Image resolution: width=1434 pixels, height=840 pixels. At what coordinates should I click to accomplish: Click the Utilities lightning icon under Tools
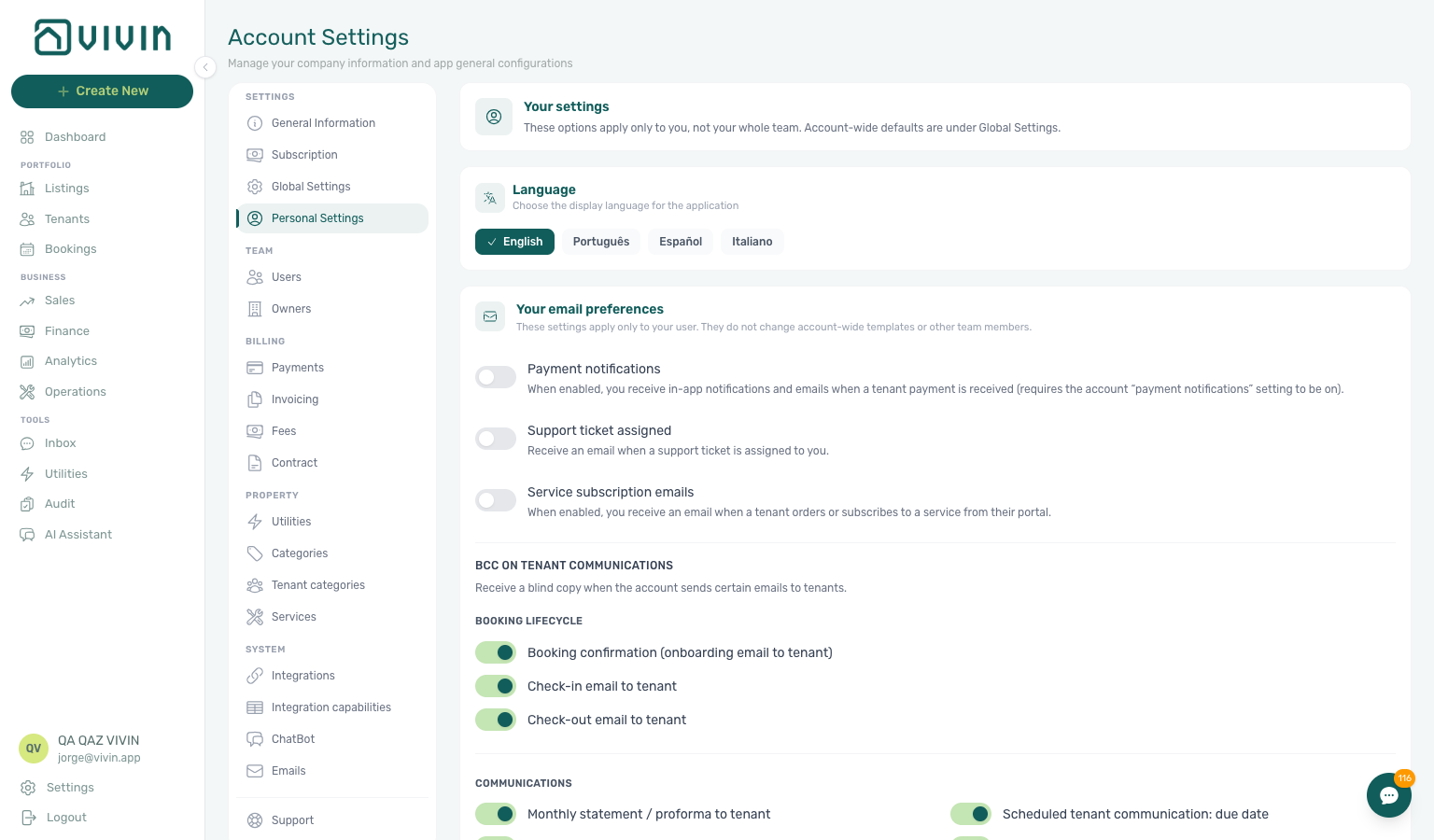[x=27, y=474]
